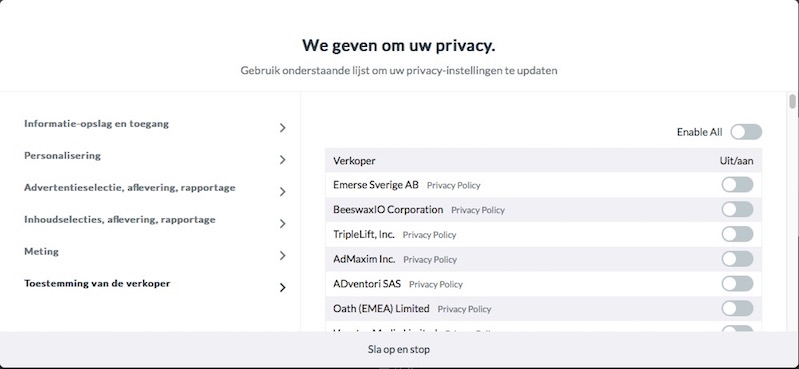Enable the Oath (EMEA) Limited toggle
The width and height of the screenshot is (799, 369).
pyautogui.click(x=737, y=308)
